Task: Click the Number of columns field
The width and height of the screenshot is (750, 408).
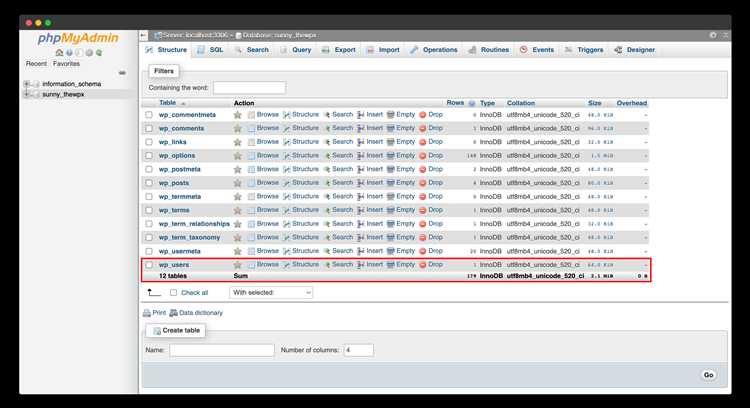Action: click(358, 350)
